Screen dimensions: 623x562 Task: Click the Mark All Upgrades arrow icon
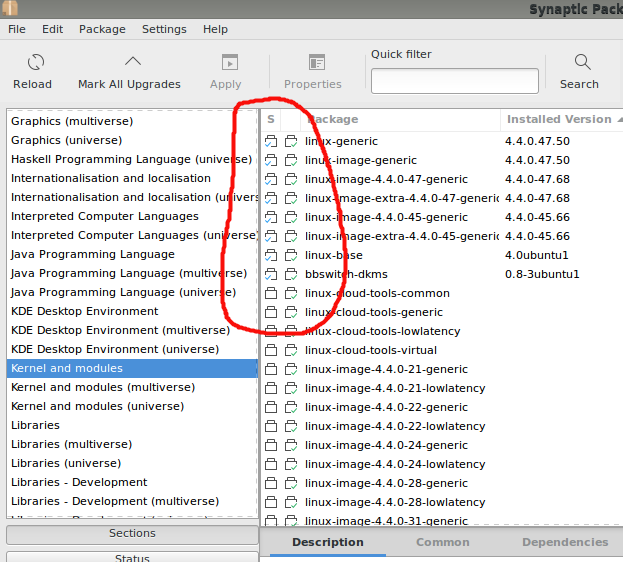pos(133,61)
